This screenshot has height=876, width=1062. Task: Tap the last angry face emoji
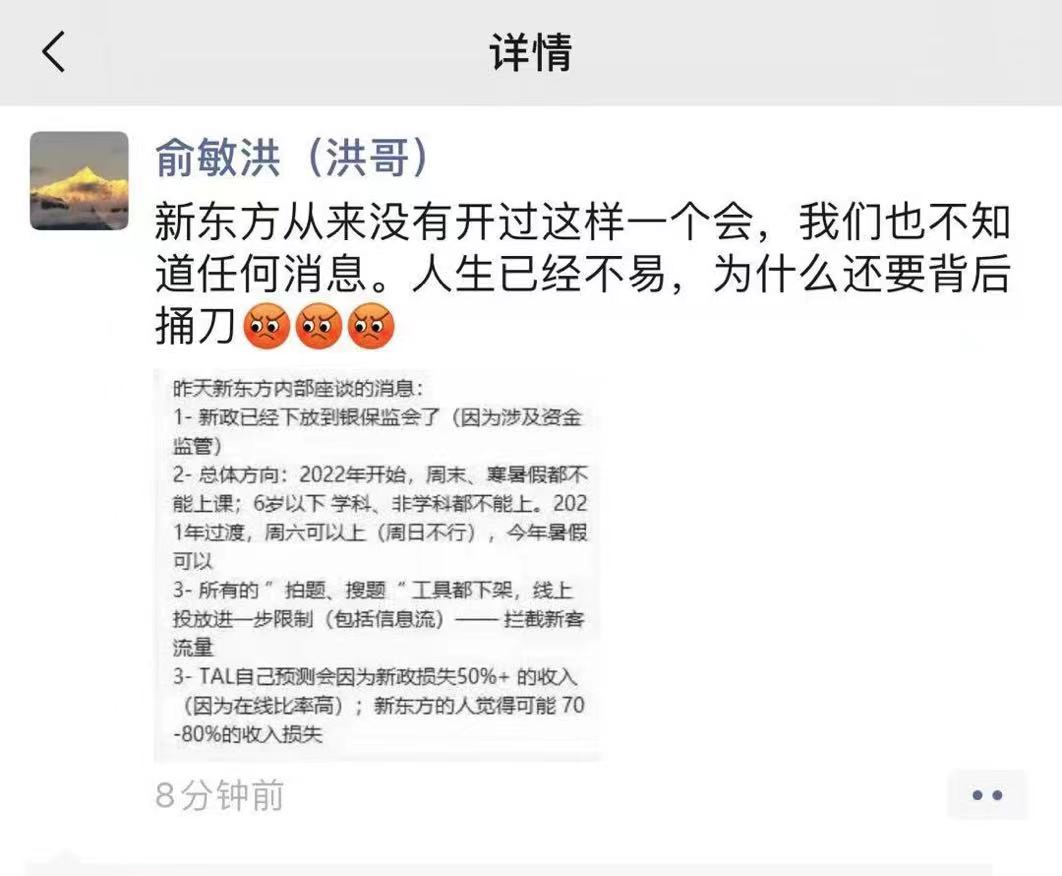371,327
